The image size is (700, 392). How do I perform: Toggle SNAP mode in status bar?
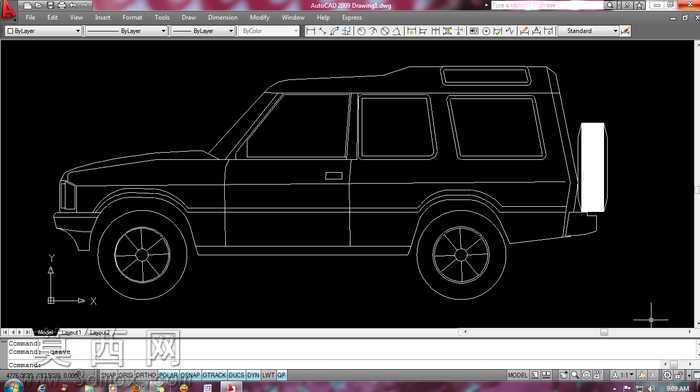[x=108, y=375]
